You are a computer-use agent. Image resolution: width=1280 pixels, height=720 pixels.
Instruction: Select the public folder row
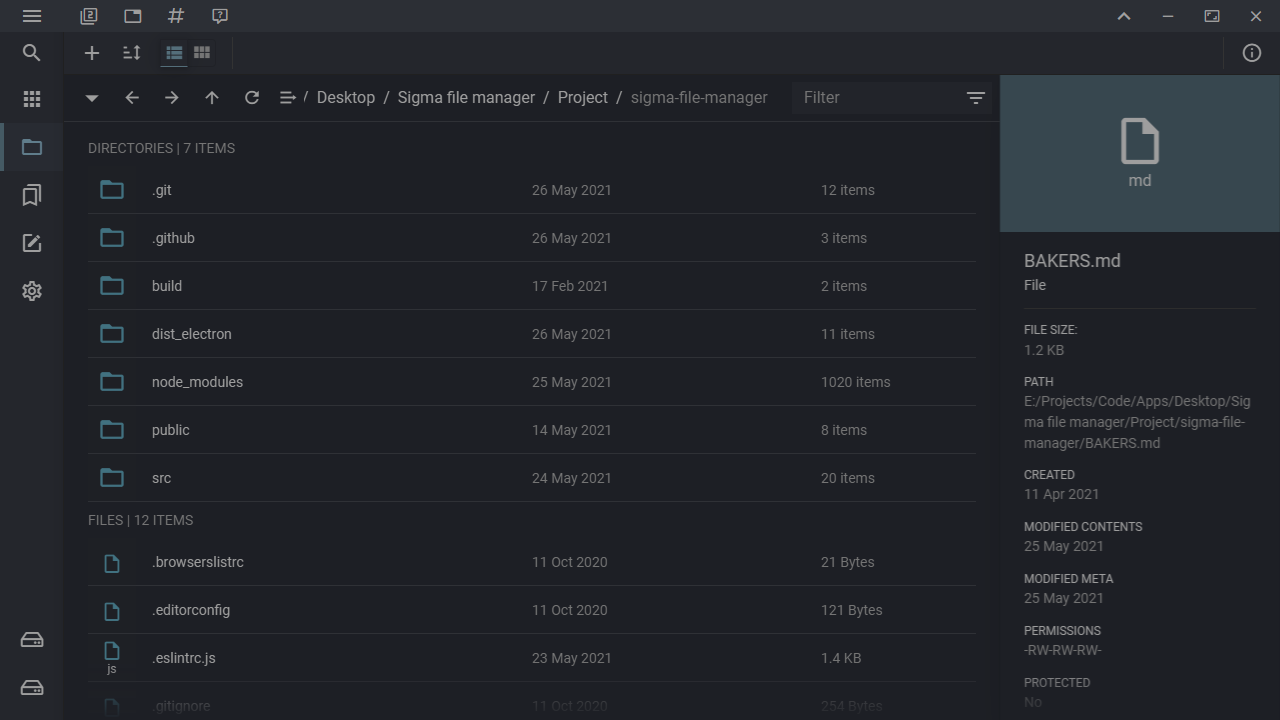tap(532, 430)
